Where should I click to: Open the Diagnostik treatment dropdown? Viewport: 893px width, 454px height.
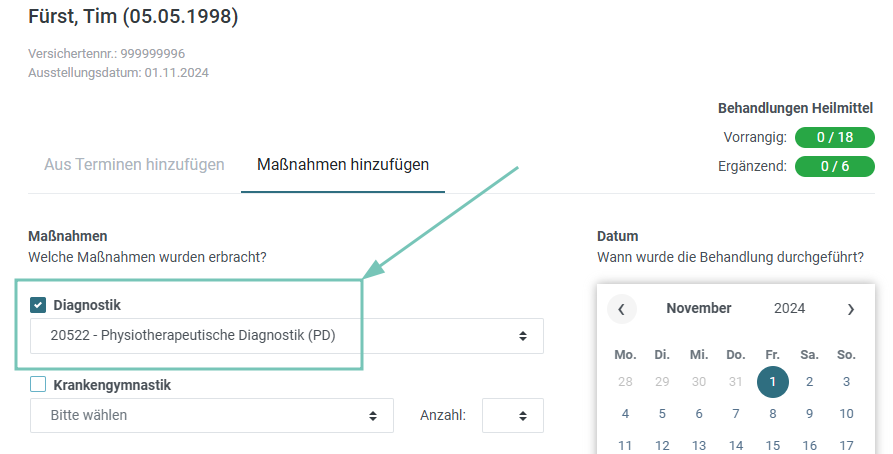[287, 336]
